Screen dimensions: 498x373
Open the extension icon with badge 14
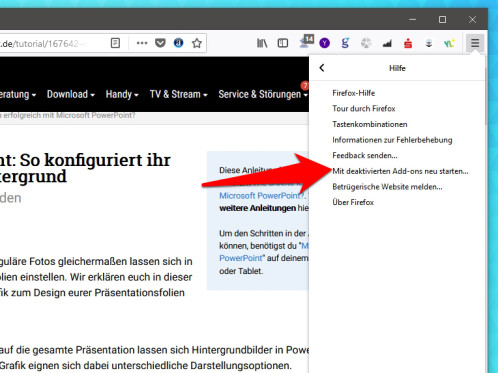click(x=306, y=42)
